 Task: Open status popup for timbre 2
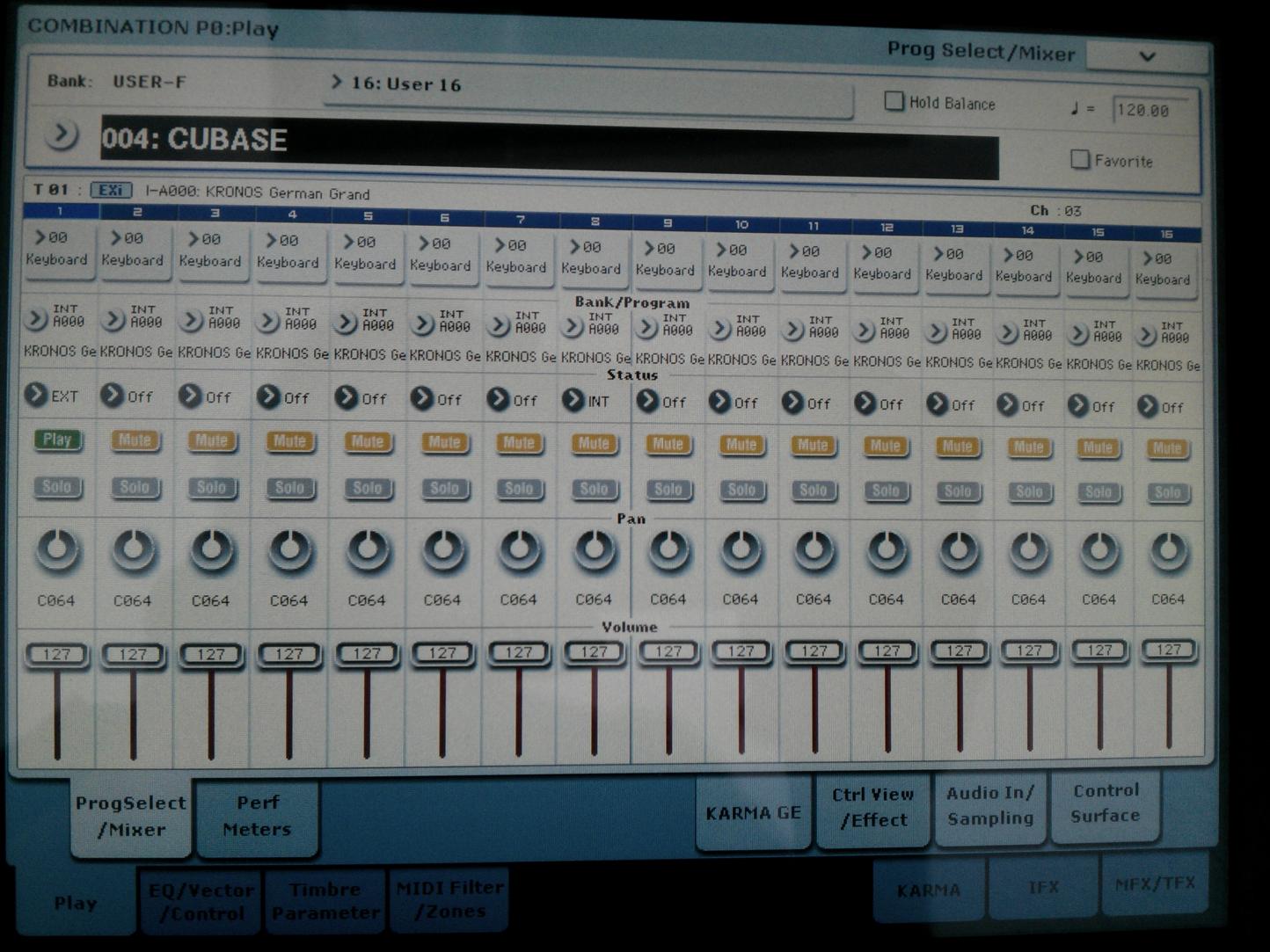point(113,396)
